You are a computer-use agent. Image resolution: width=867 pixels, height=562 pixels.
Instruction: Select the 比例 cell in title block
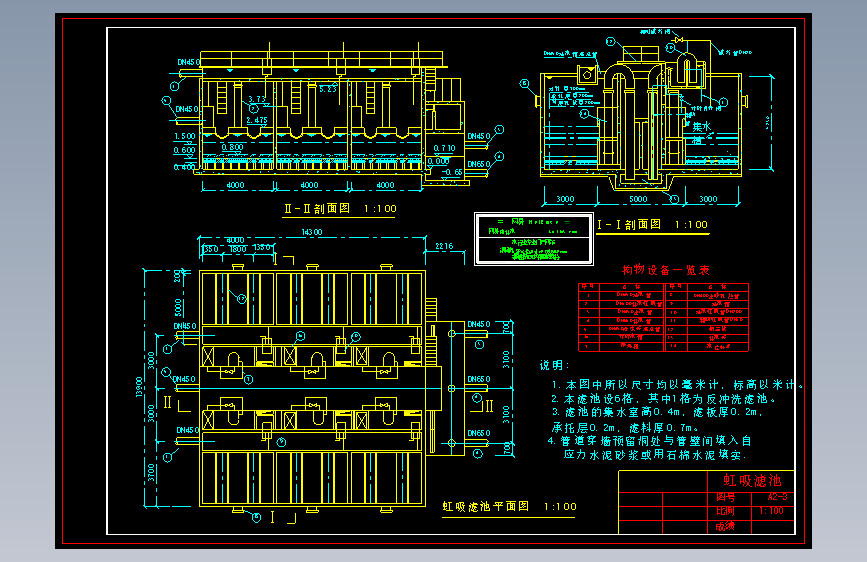tap(725, 511)
